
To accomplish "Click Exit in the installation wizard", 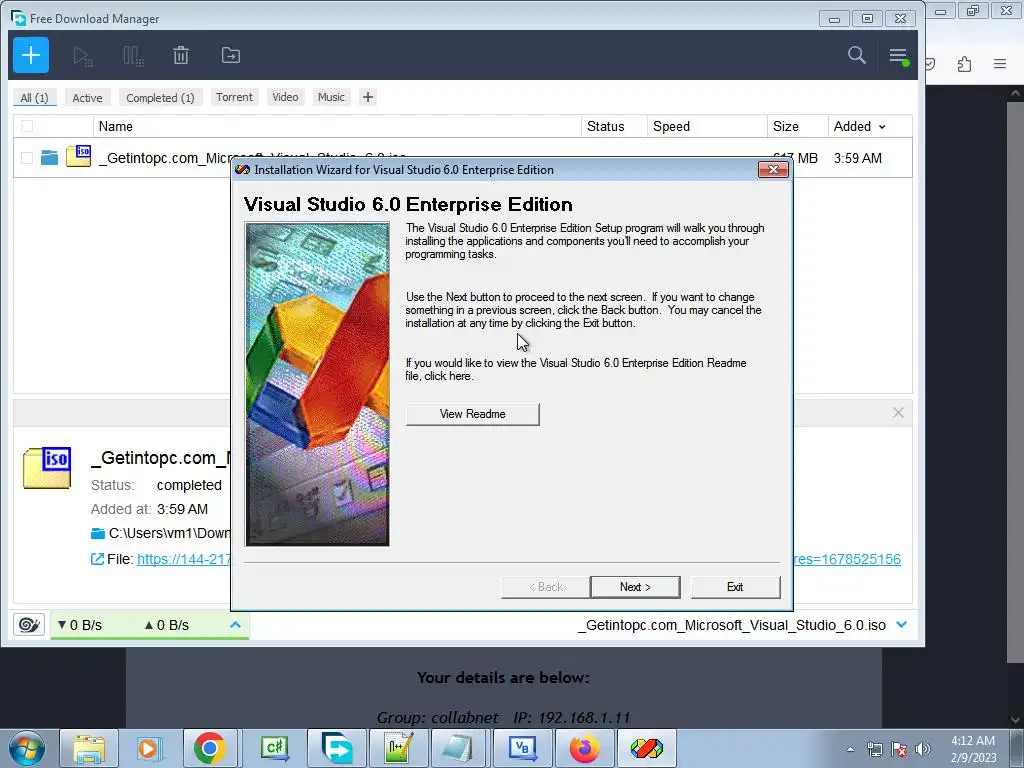I will coord(735,586).
